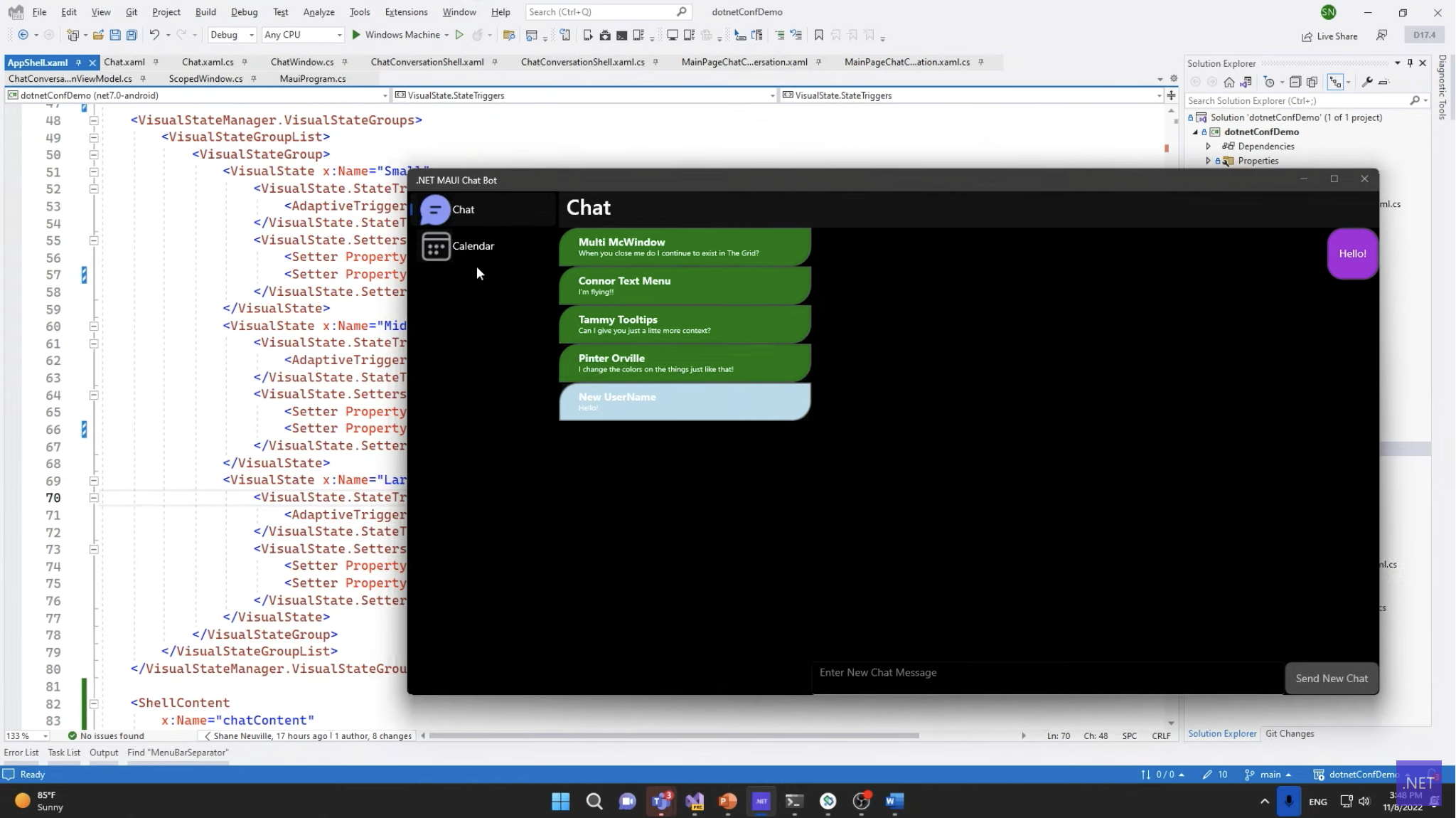Open the middle VisualState.StateTriggers navigation dropdown
Screen dimensions: 1456x818
point(584,95)
